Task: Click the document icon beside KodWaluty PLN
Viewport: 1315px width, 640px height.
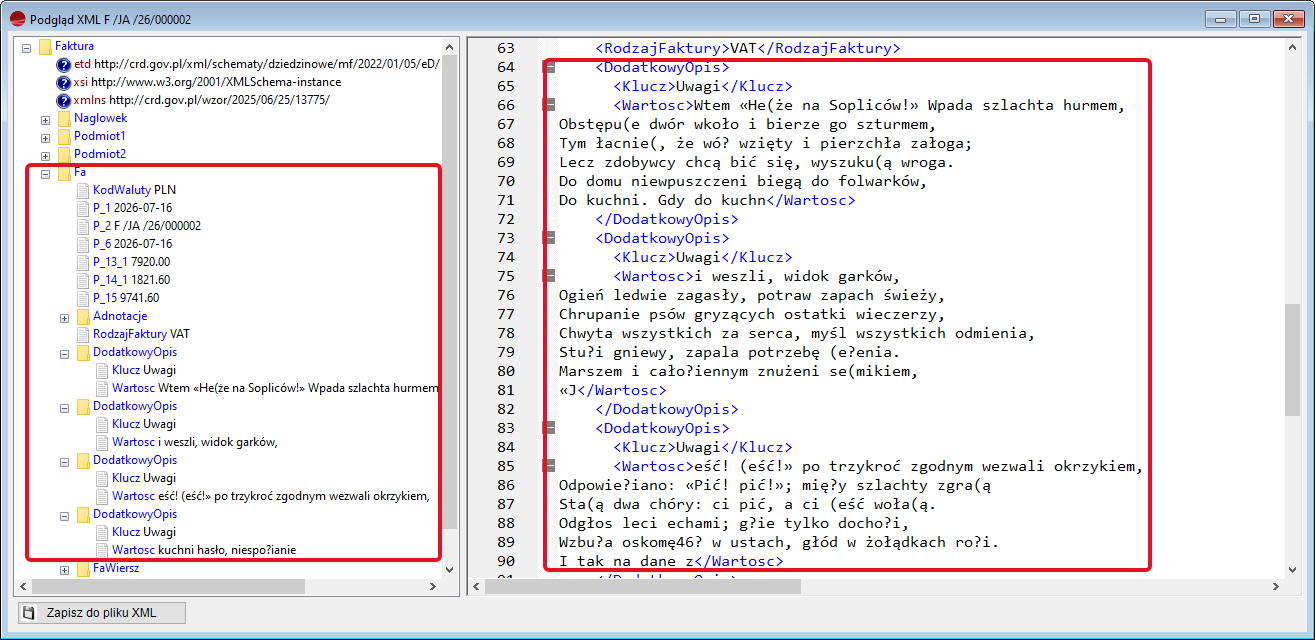Action: (84, 190)
